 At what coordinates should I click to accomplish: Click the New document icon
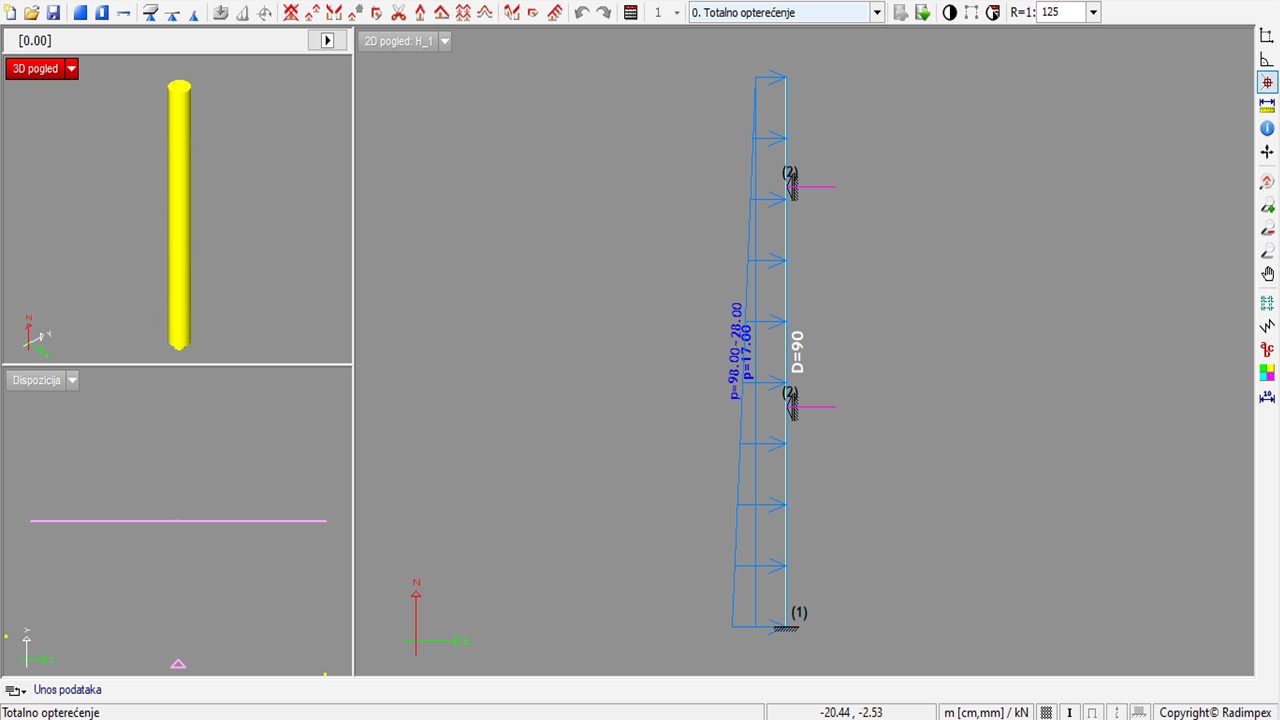(x=11, y=13)
